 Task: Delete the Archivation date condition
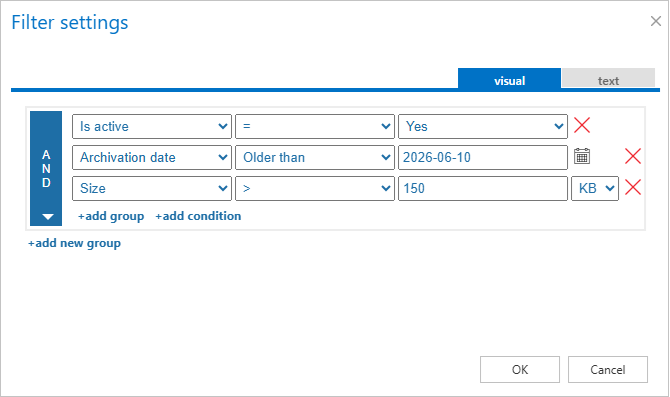click(632, 156)
